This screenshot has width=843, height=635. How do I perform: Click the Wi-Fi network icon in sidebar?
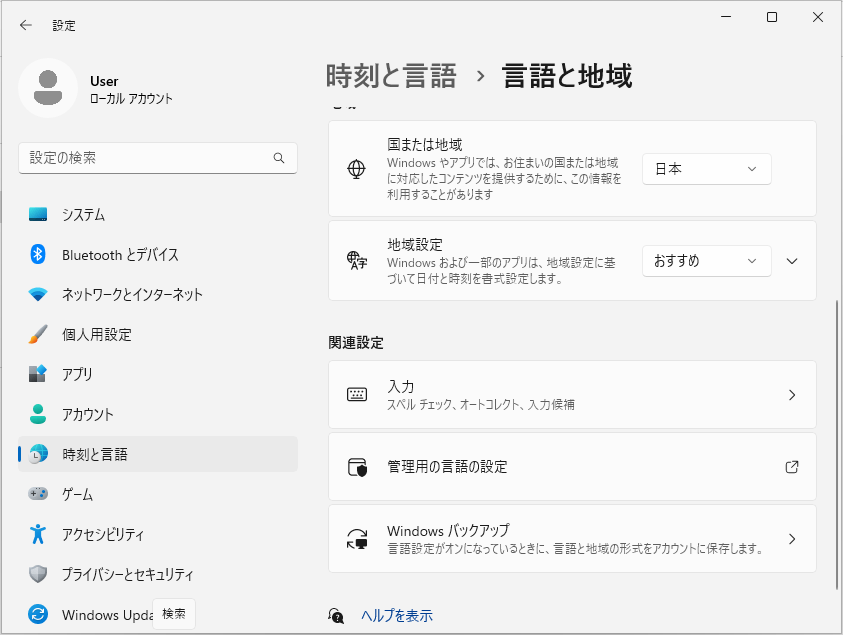pos(38,294)
